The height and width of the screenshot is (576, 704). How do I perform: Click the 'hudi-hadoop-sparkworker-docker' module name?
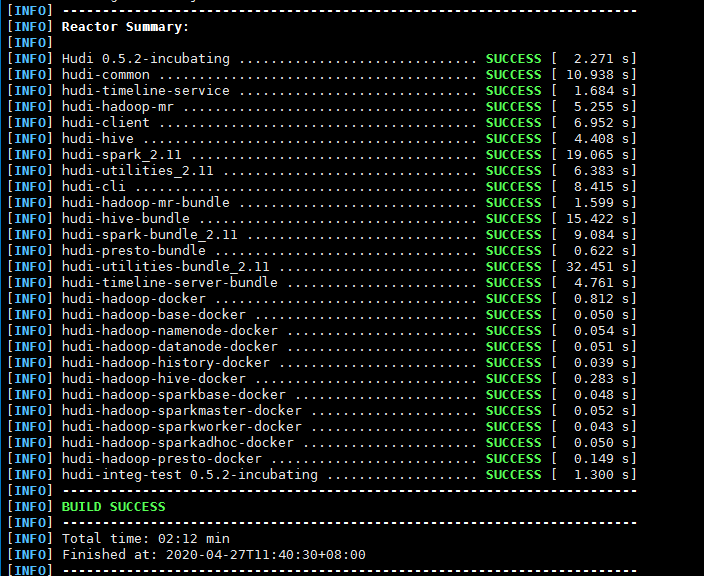(x=182, y=427)
